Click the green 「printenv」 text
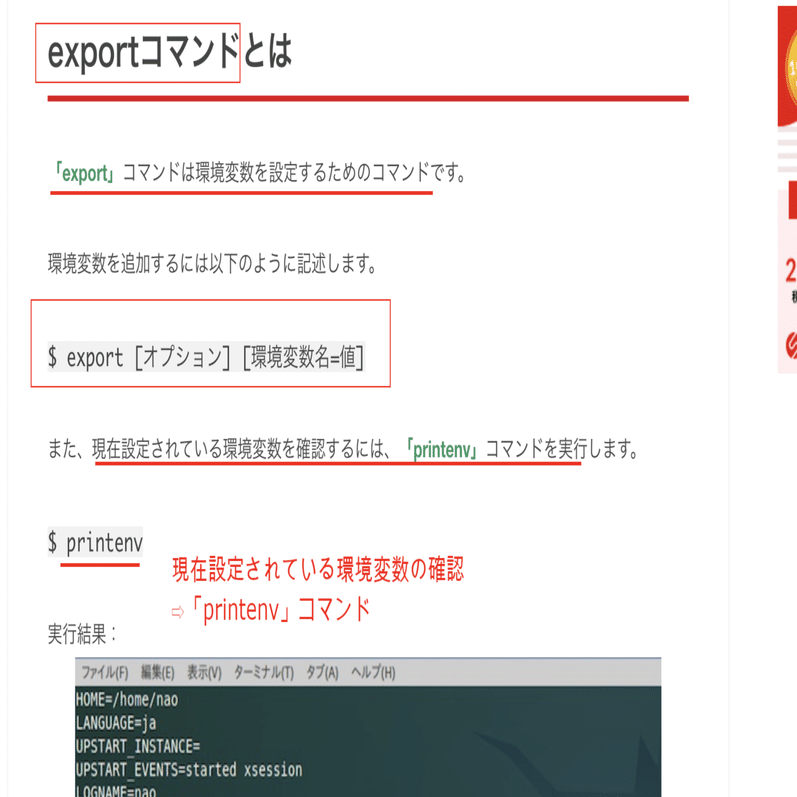This screenshot has height=797, width=797. [443, 449]
